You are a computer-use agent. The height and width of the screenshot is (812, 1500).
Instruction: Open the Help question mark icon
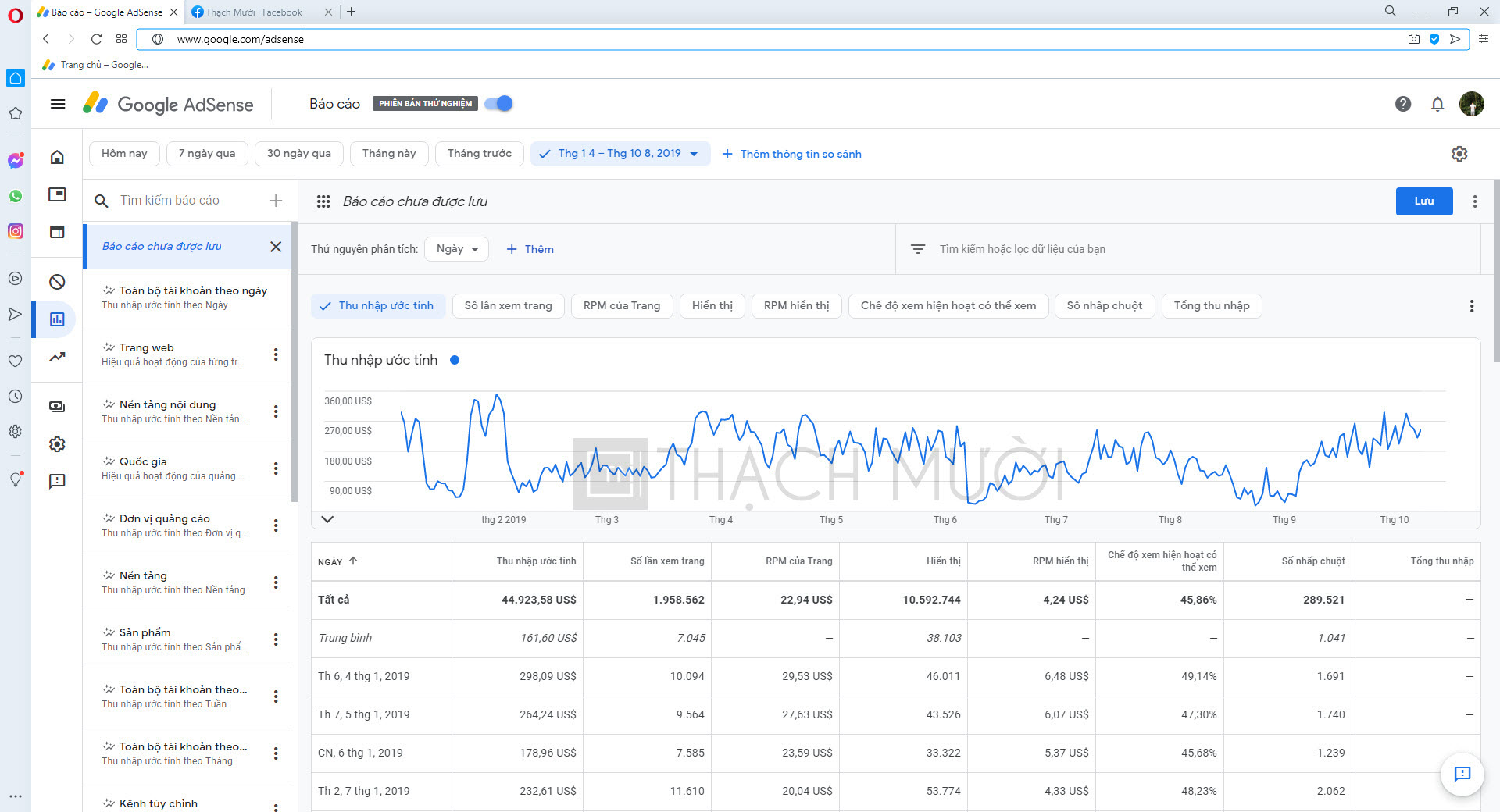[x=1403, y=104]
